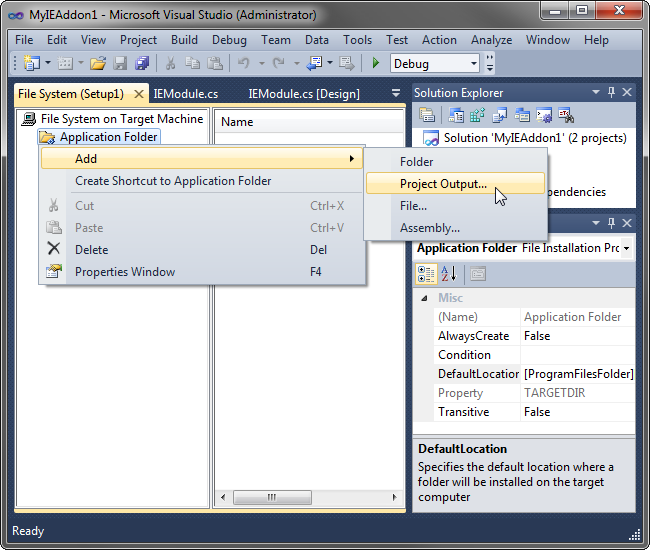The width and height of the screenshot is (650, 550).
Task: Click the Name column header
Action: click(x=309, y=122)
